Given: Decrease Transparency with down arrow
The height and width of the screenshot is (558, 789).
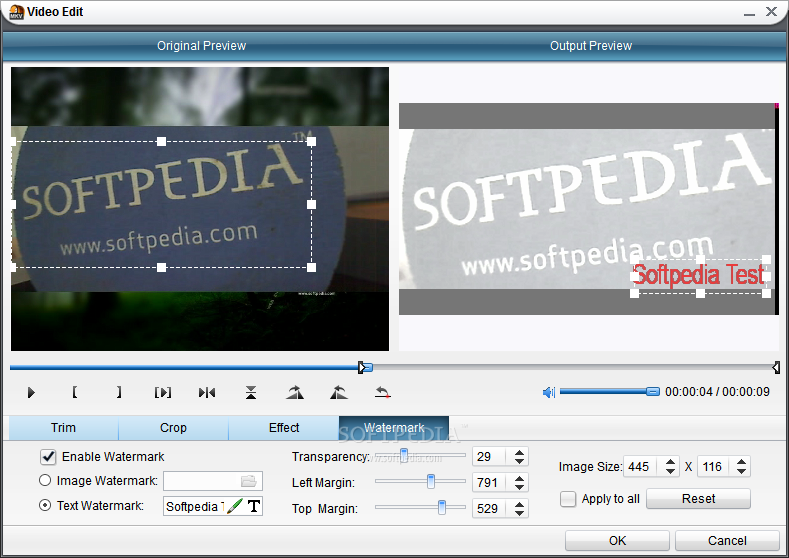Looking at the screenshot, I should click(x=520, y=461).
